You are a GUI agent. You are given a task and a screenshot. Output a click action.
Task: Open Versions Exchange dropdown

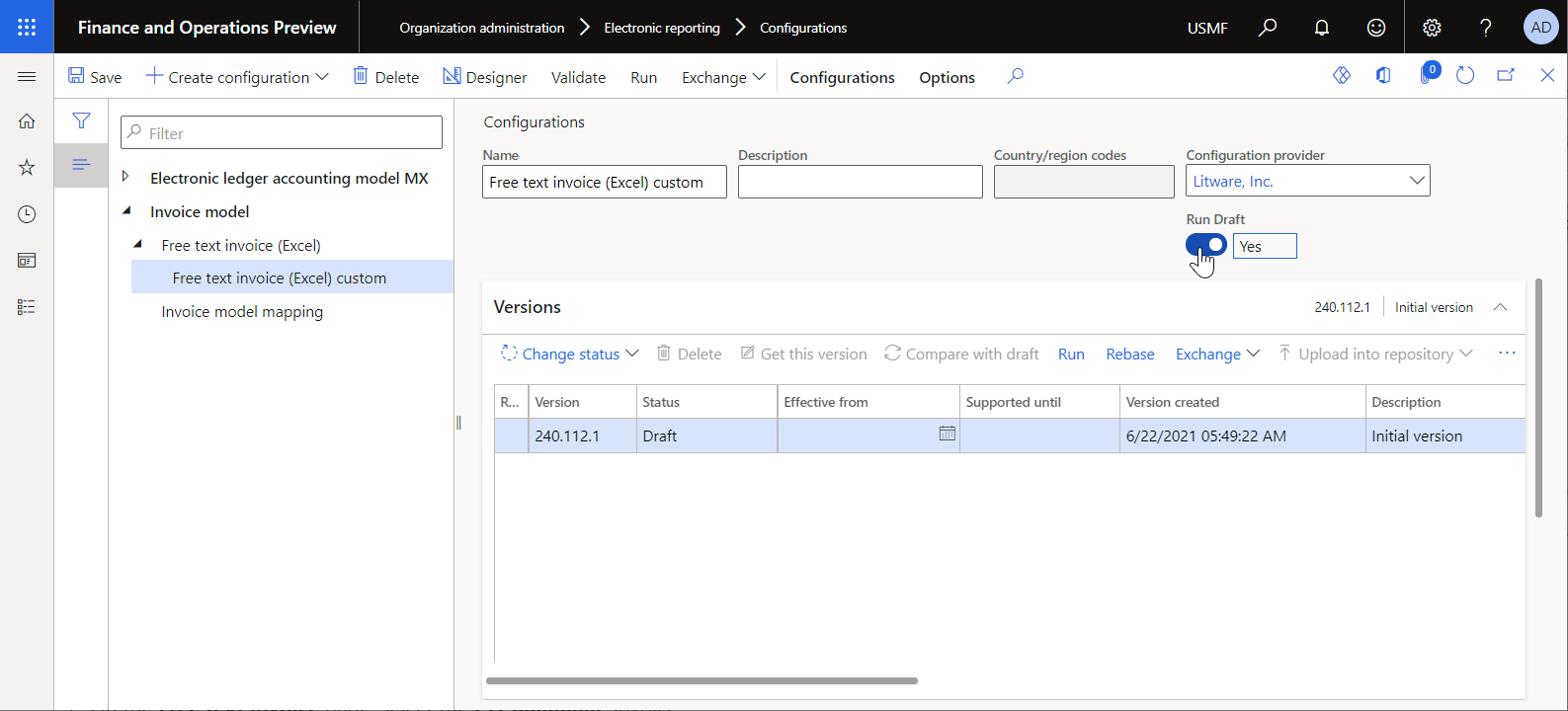(1217, 354)
